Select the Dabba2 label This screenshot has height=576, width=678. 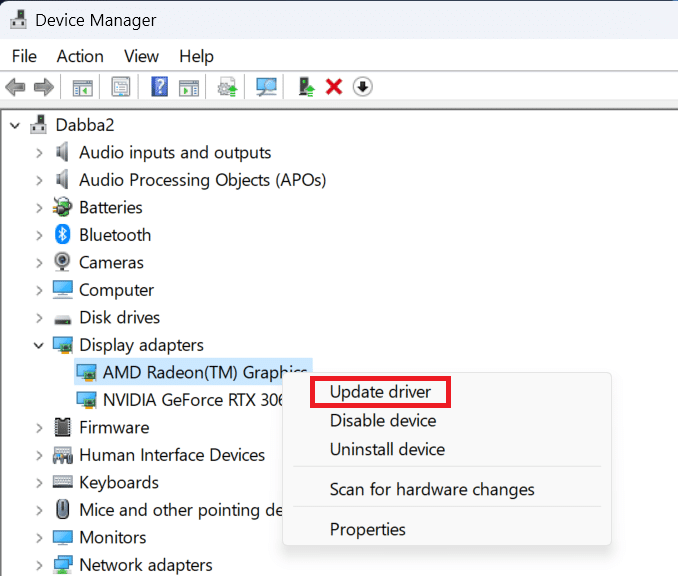85,125
